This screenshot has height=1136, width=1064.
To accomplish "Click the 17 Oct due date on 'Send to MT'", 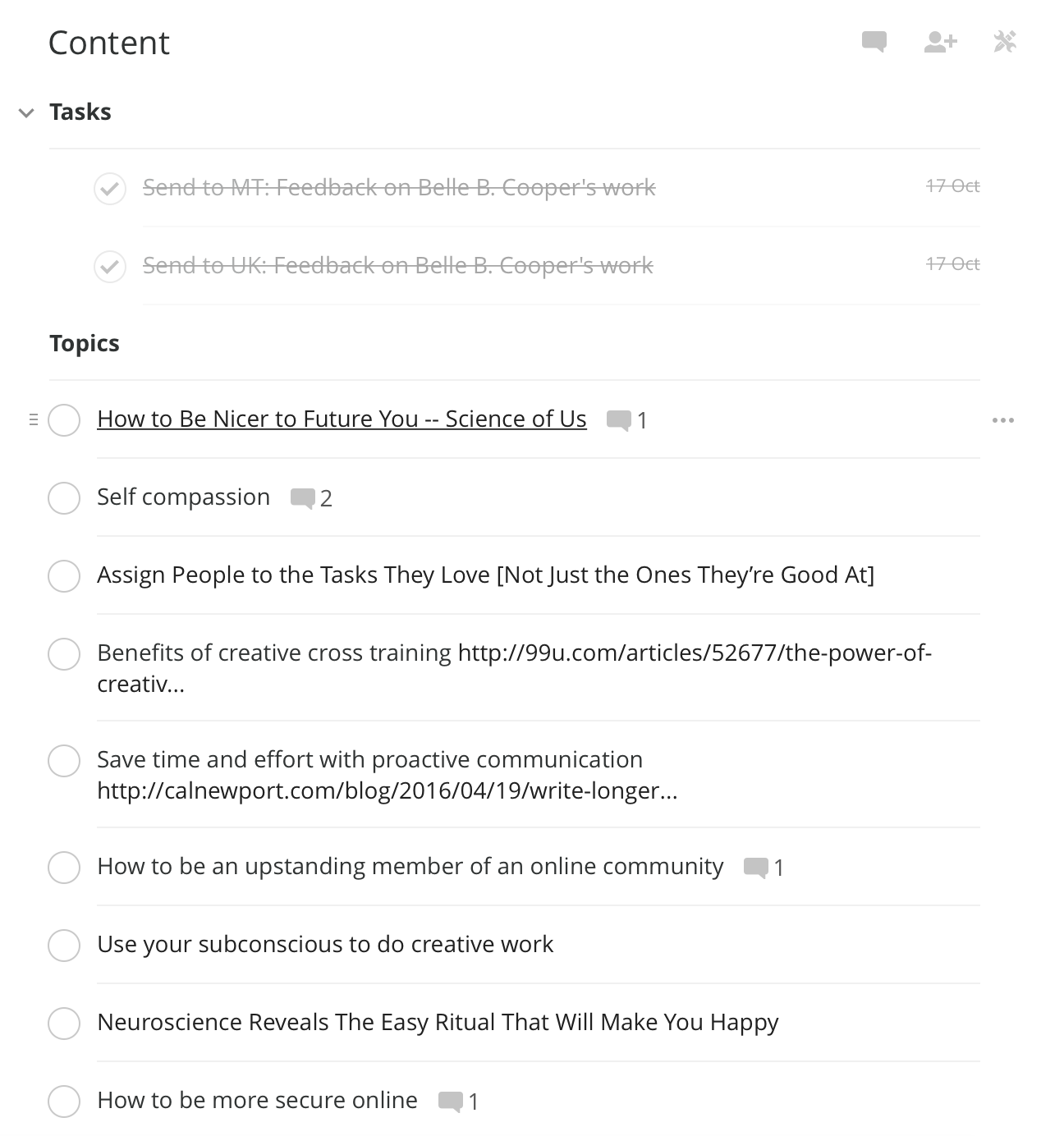I will click(952, 187).
